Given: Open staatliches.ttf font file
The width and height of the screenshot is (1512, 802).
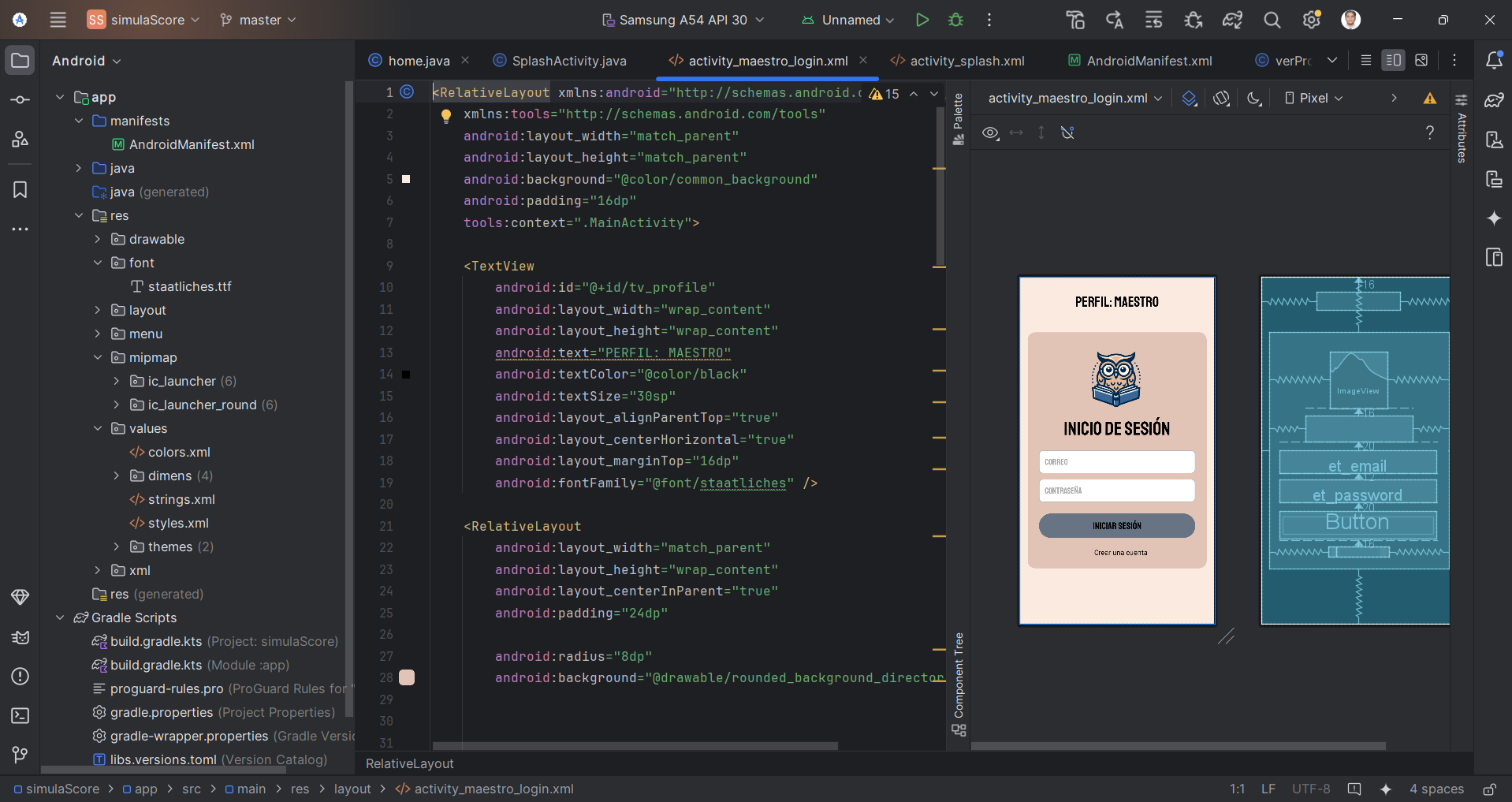Looking at the screenshot, I should point(189,286).
